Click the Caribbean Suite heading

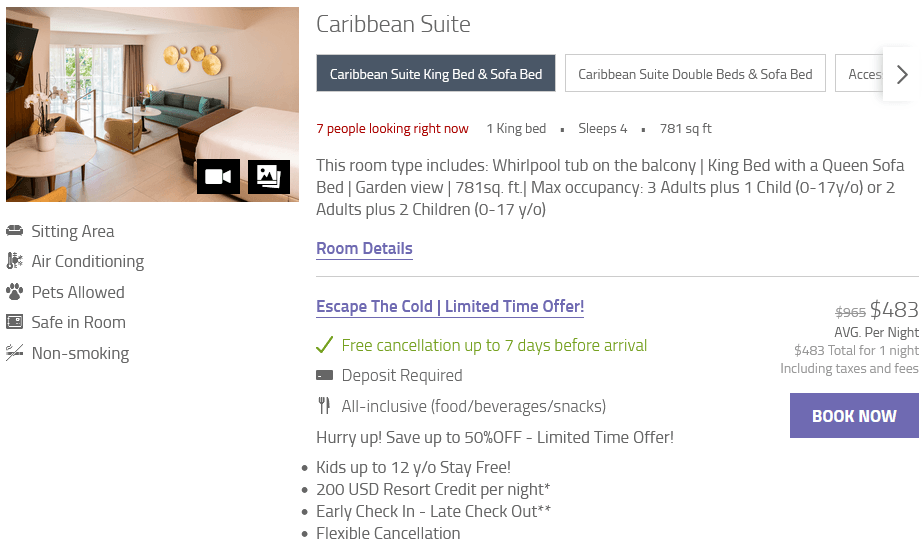393,25
